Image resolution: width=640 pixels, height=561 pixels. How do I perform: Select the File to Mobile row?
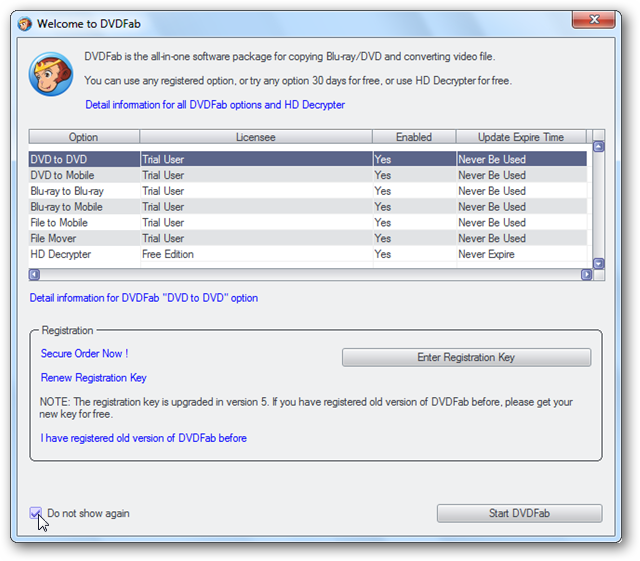308,223
